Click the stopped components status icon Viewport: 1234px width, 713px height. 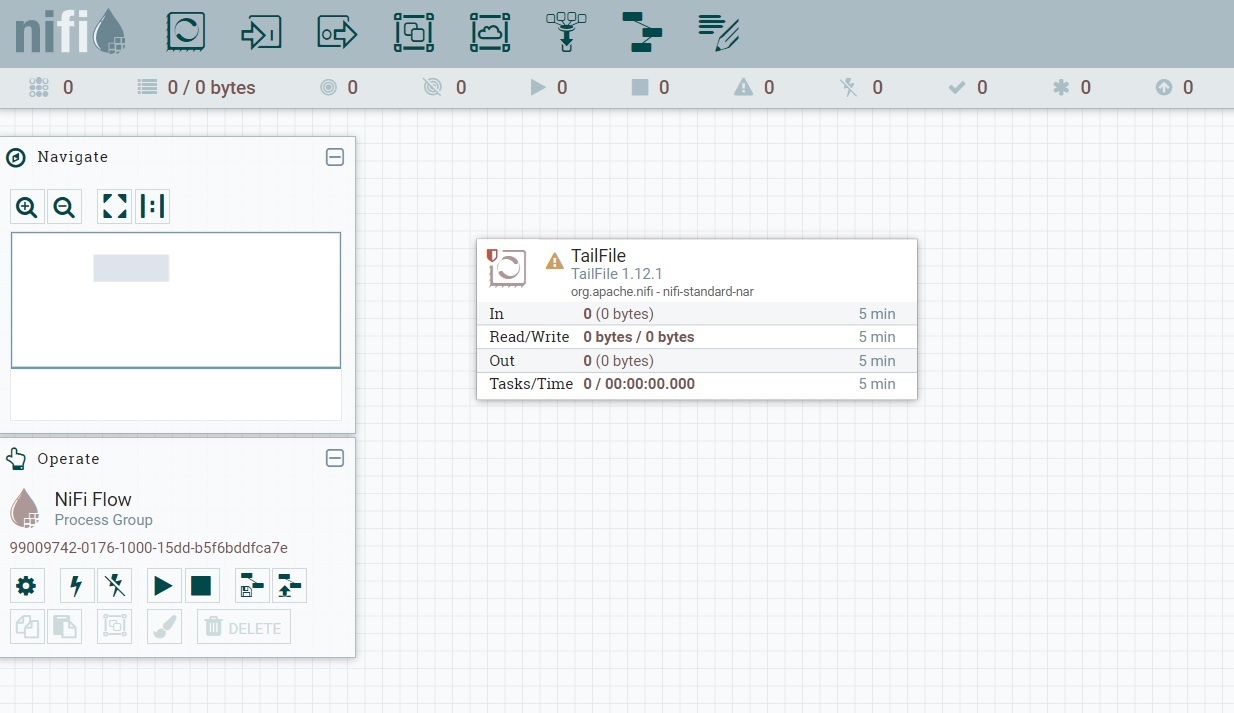tap(640, 88)
